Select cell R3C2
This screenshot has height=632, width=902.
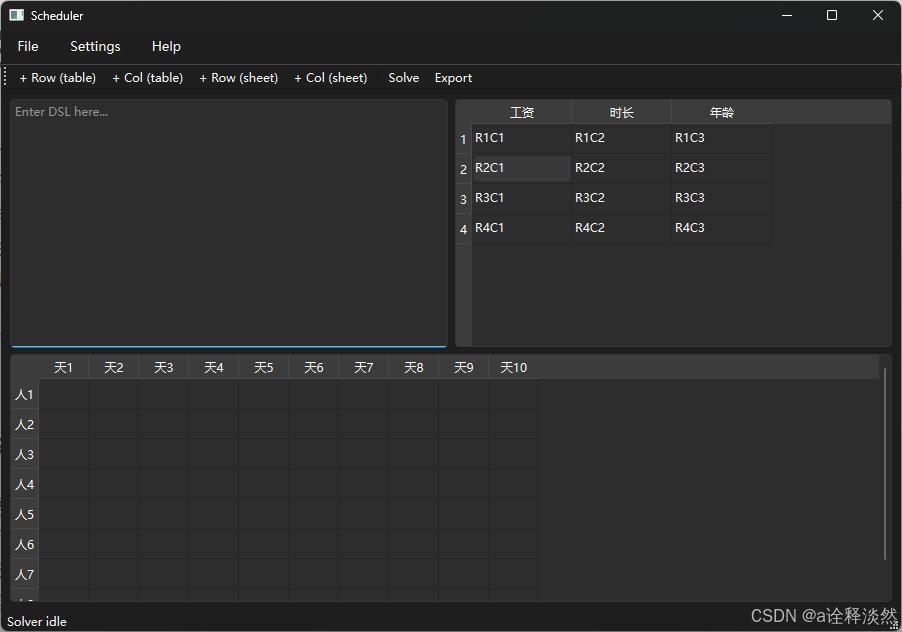pos(621,198)
